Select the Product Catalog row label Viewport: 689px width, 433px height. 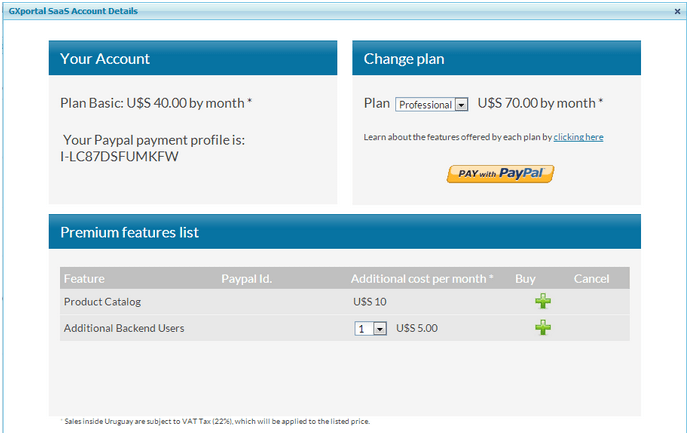pos(102,302)
